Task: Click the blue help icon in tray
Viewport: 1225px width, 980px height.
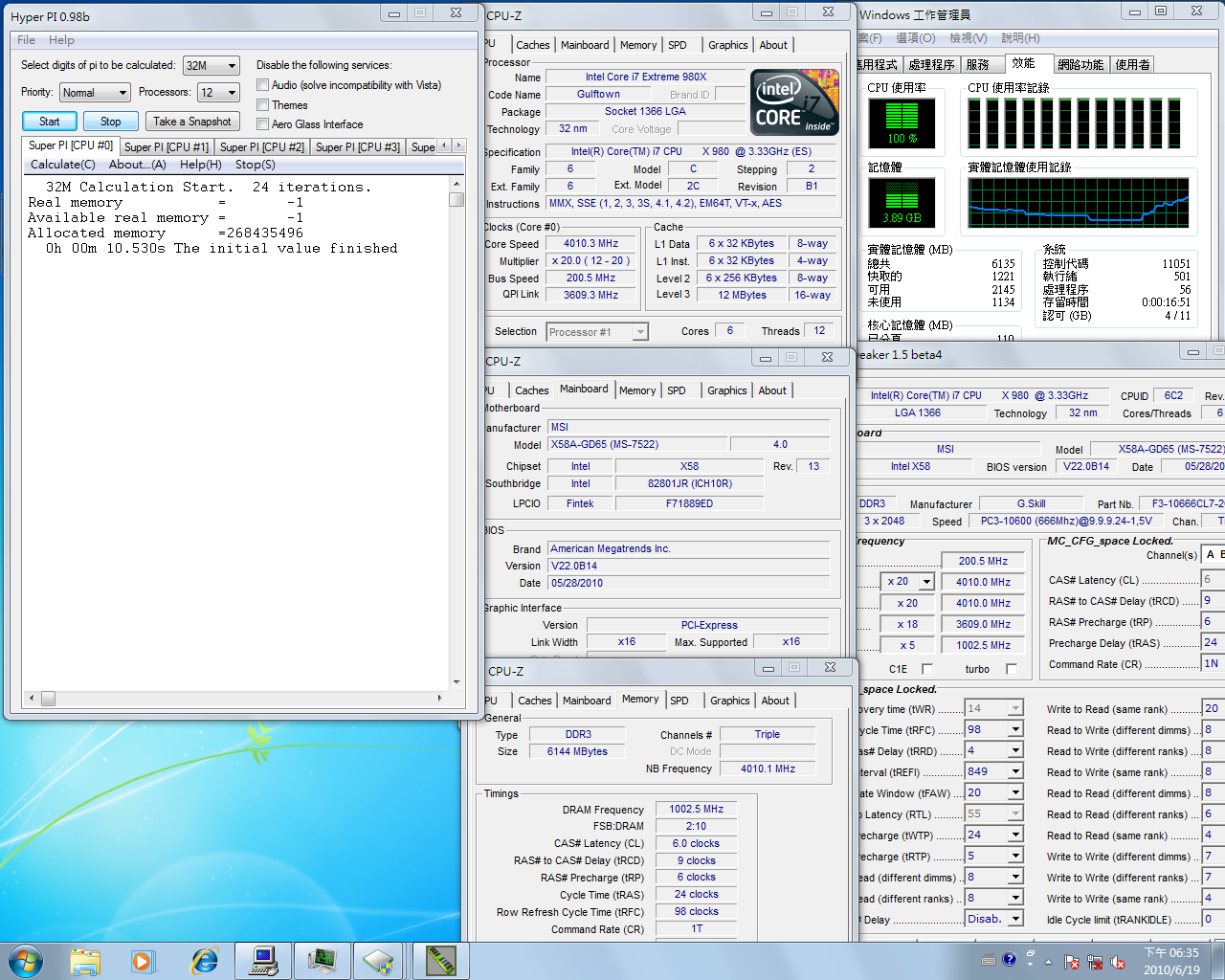Action: [x=1009, y=959]
